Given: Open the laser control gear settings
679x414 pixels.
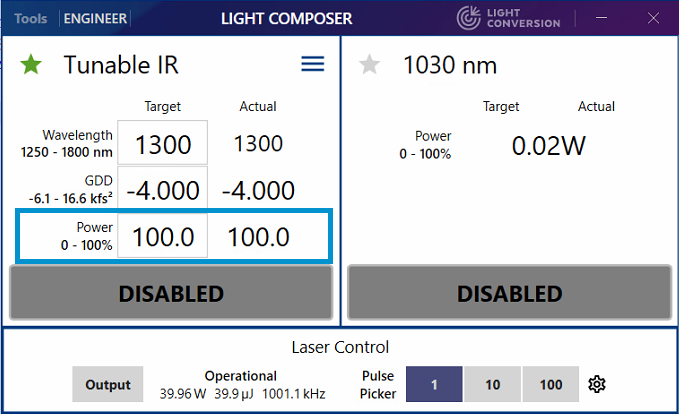Looking at the screenshot, I should 597,384.
